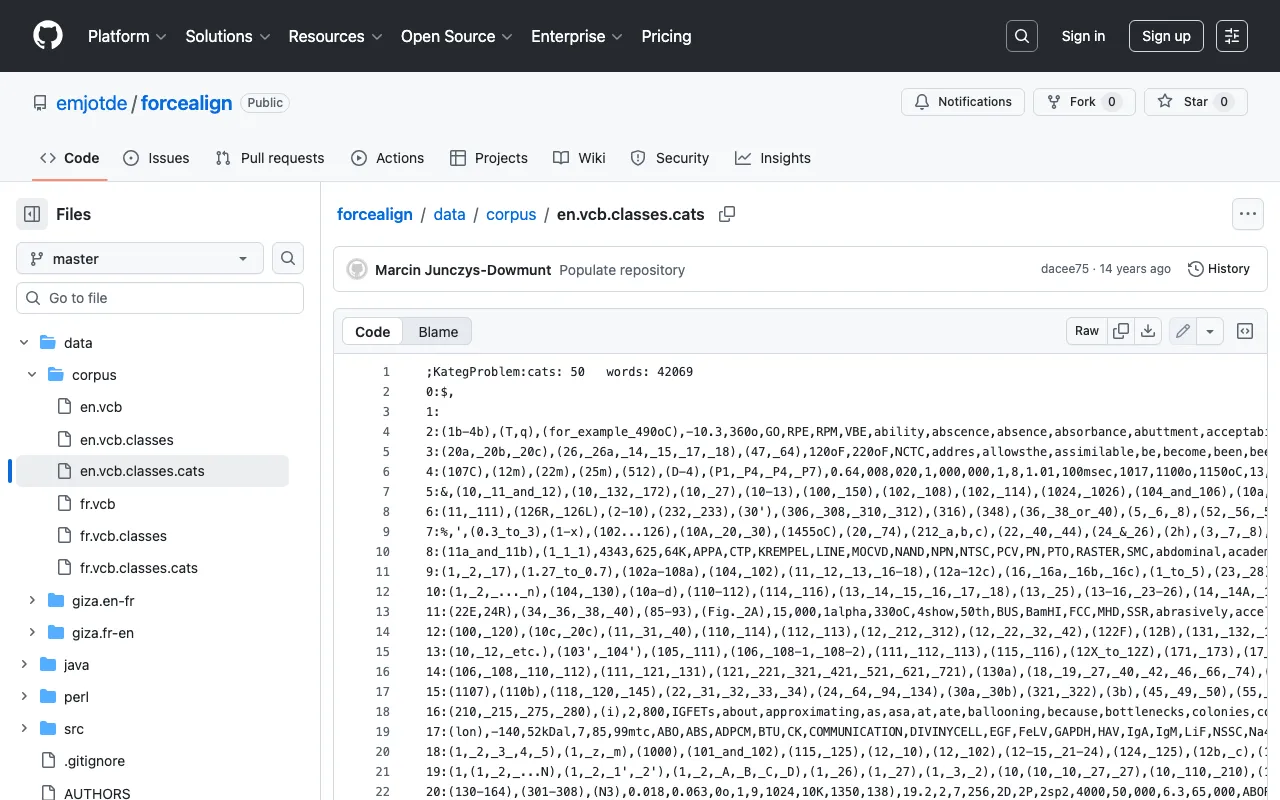
Task: Open the symbols panel icon
Action: click(1245, 331)
